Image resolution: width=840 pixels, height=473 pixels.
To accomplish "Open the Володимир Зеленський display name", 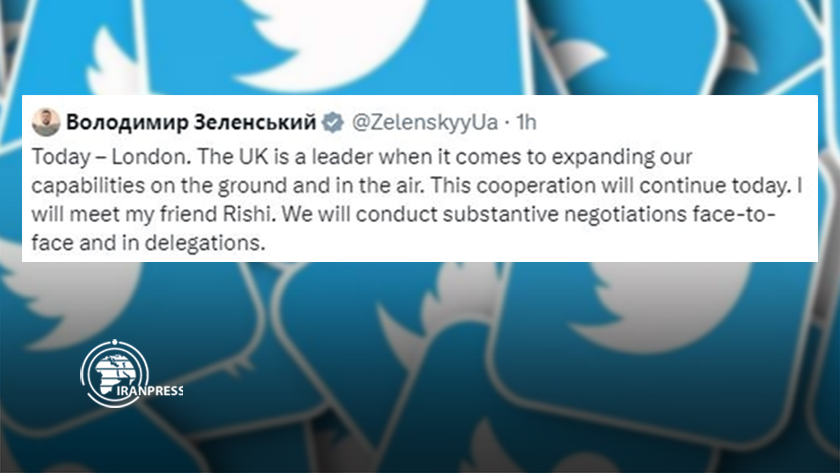I will point(191,122).
